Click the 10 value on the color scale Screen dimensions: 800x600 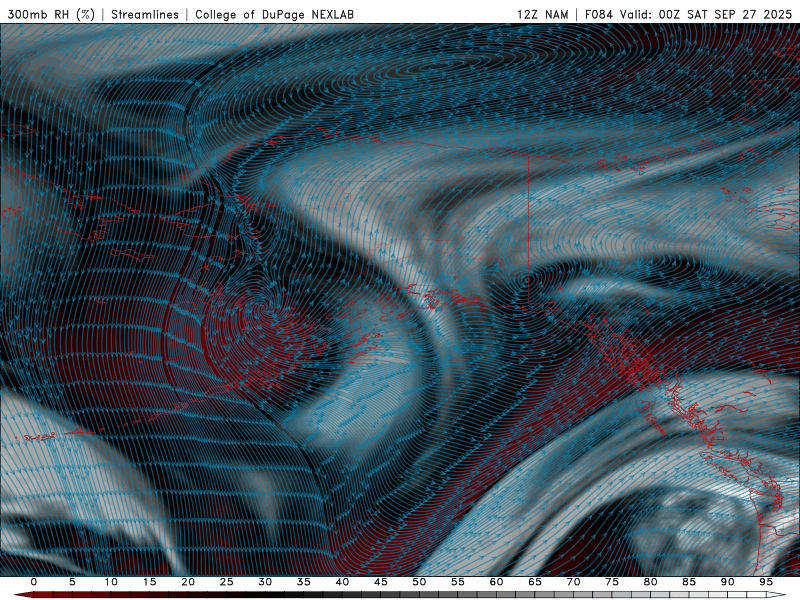pyautogui.click(x=111, y=582)
